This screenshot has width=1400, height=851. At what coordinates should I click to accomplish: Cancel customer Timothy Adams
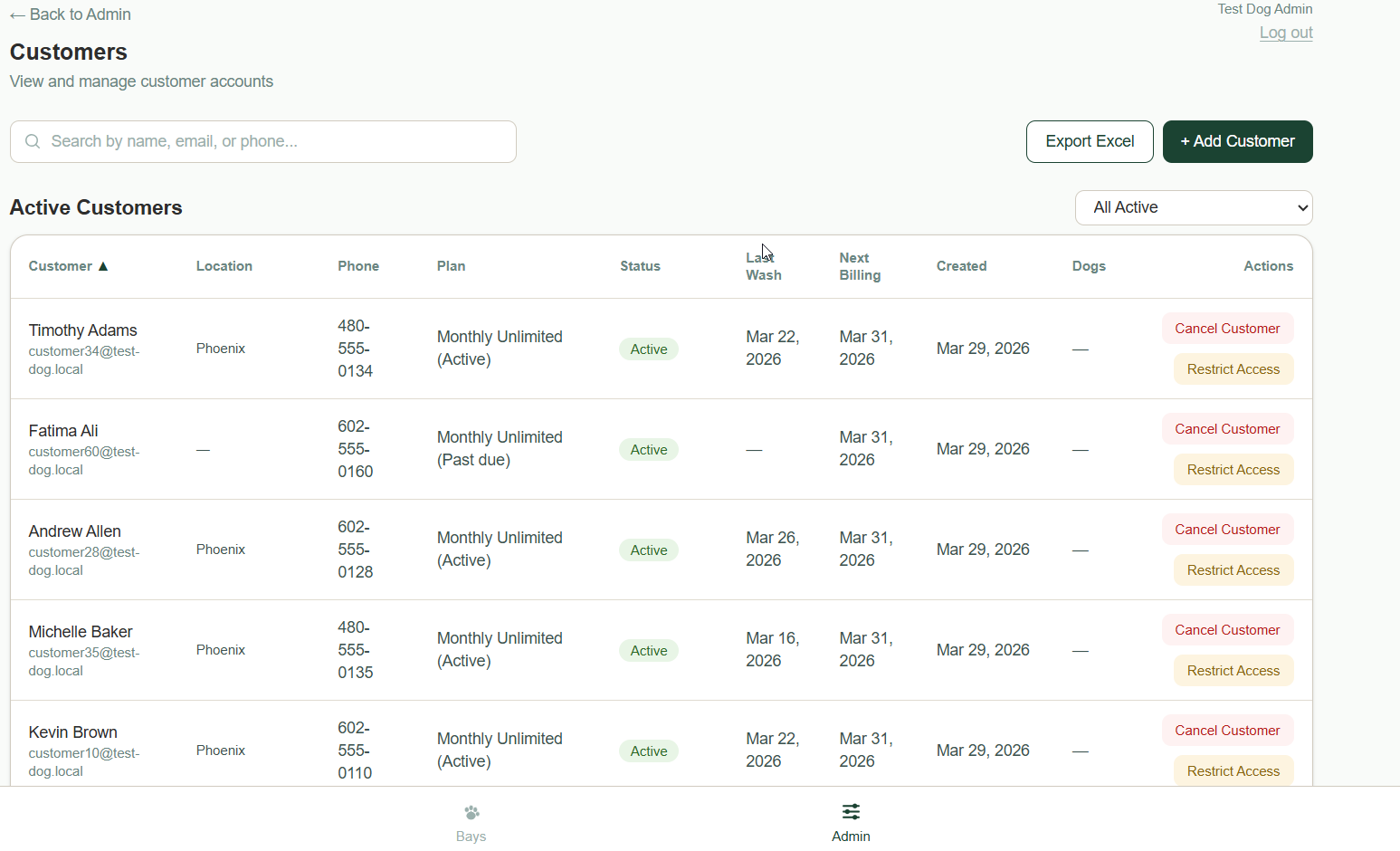click(x=1227, y=328)
